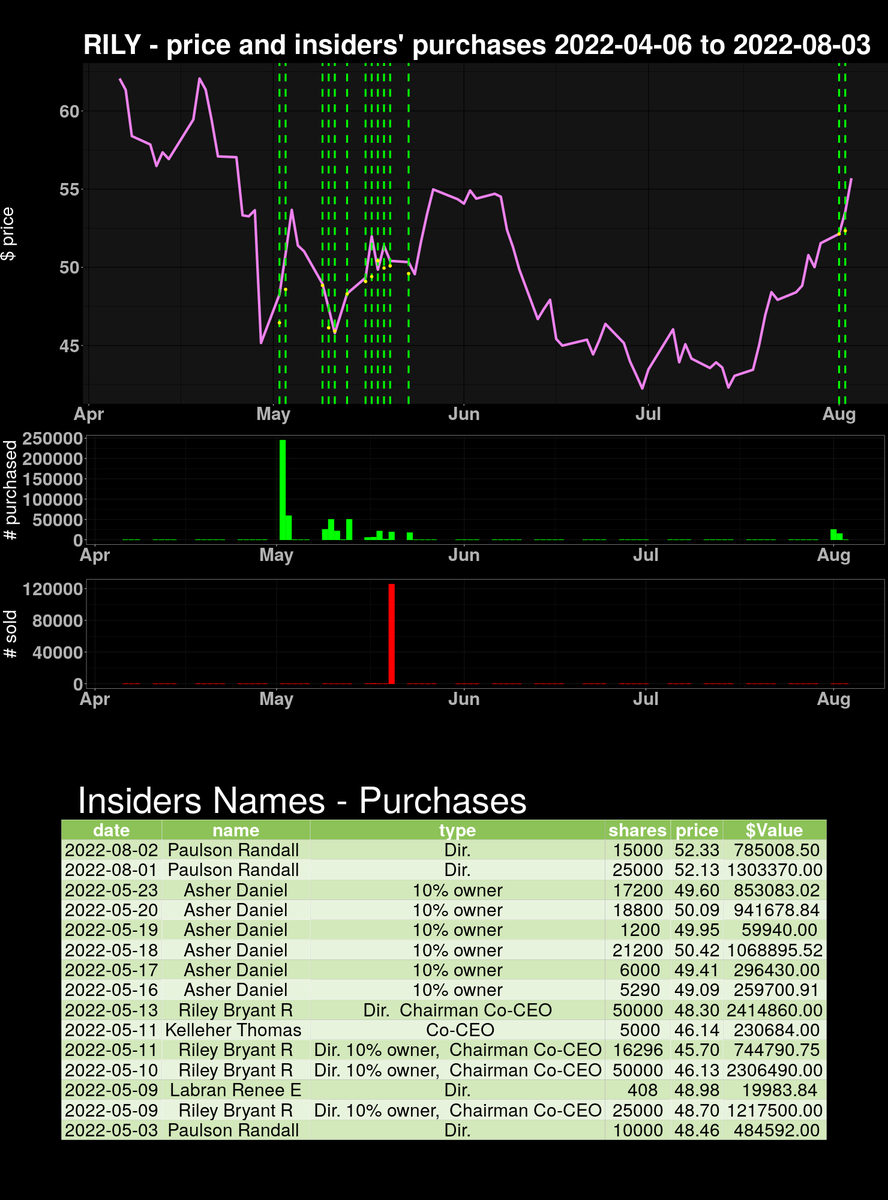Select the date cell '2022-05-10'
Screen dimensions: 888x1200
[x=112, y=1070]
